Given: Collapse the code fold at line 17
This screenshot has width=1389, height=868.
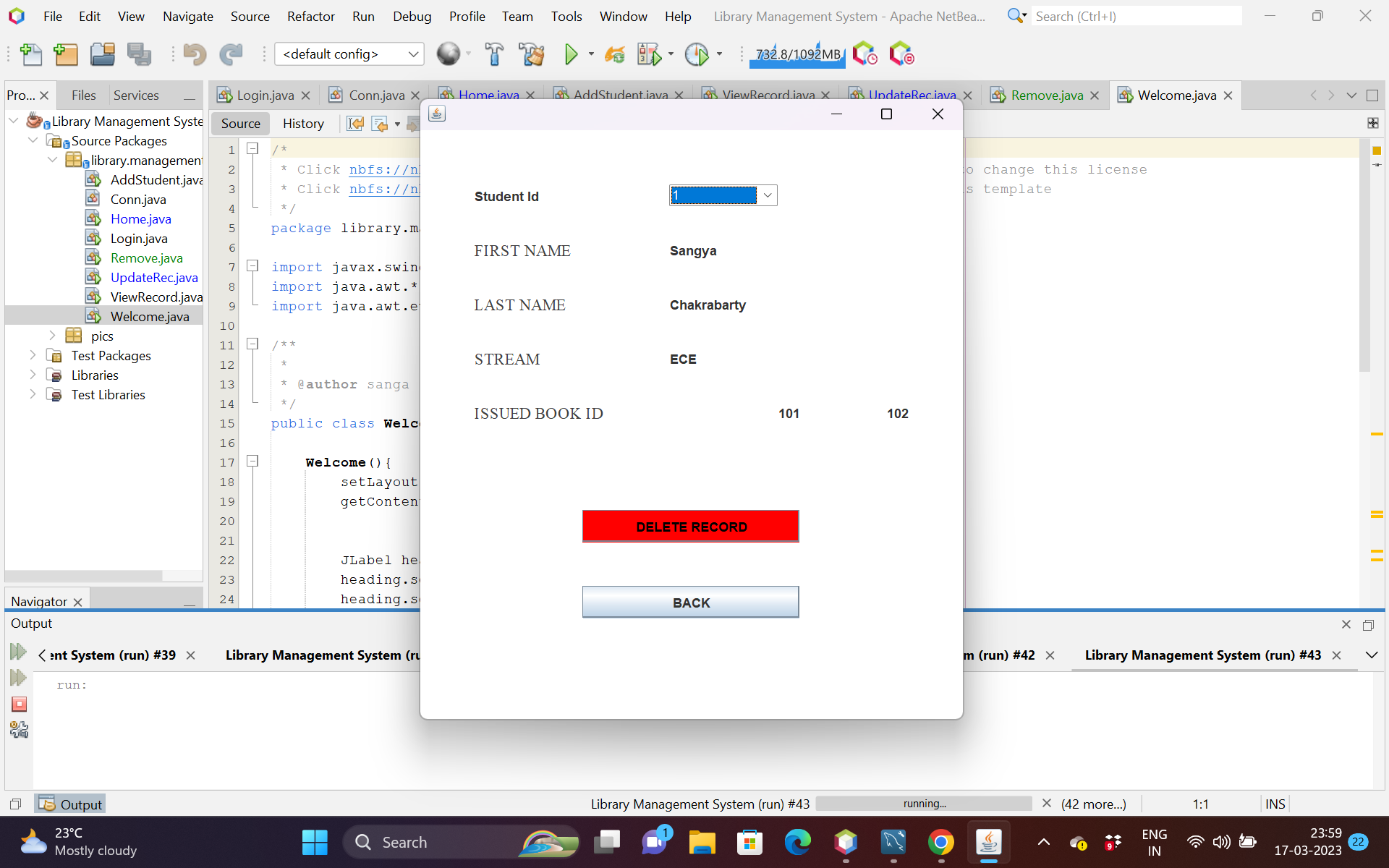Looking at the screenshot, I should [x=252, y=461].
